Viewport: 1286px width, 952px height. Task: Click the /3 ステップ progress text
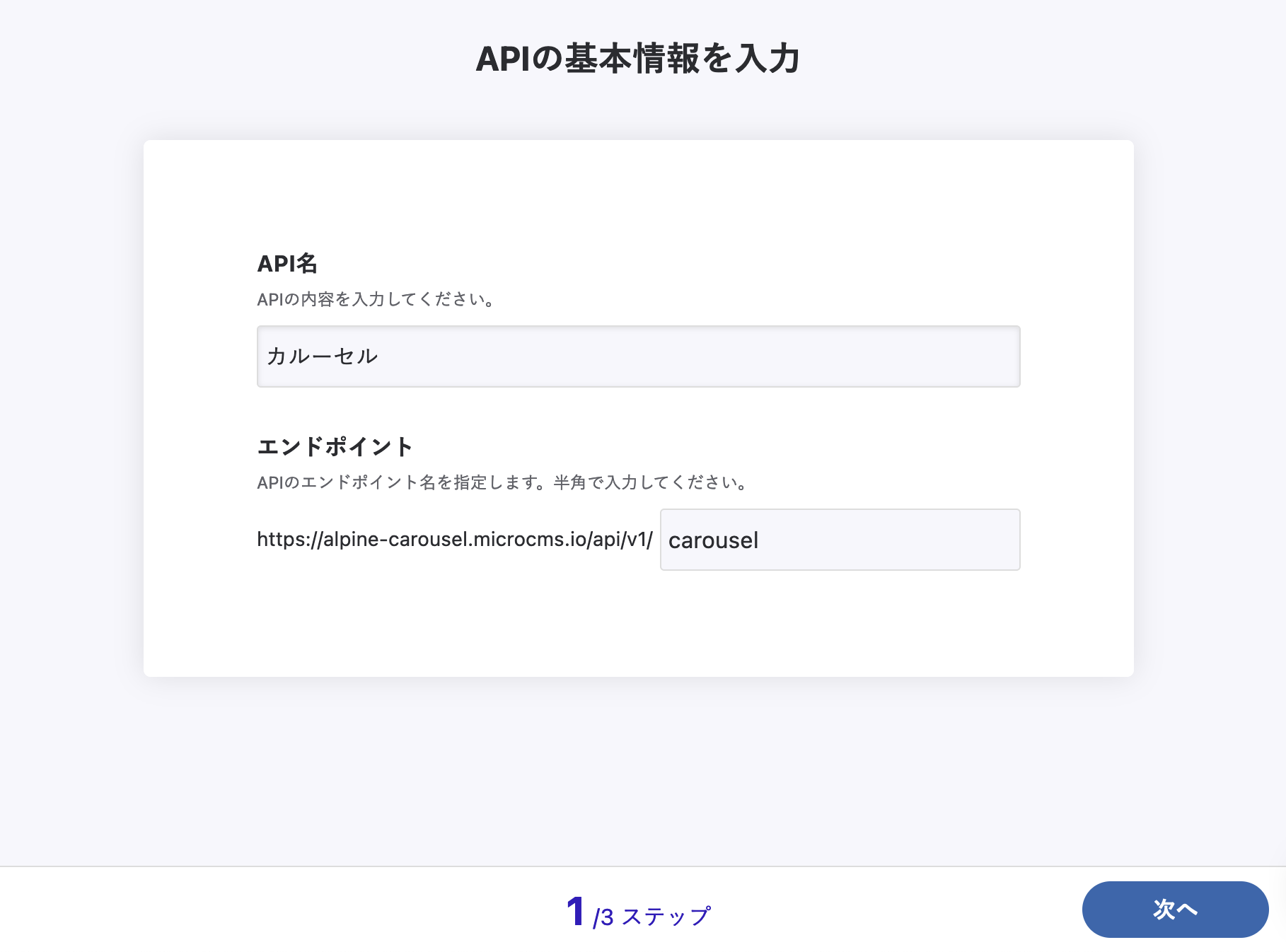click(651, 917)
